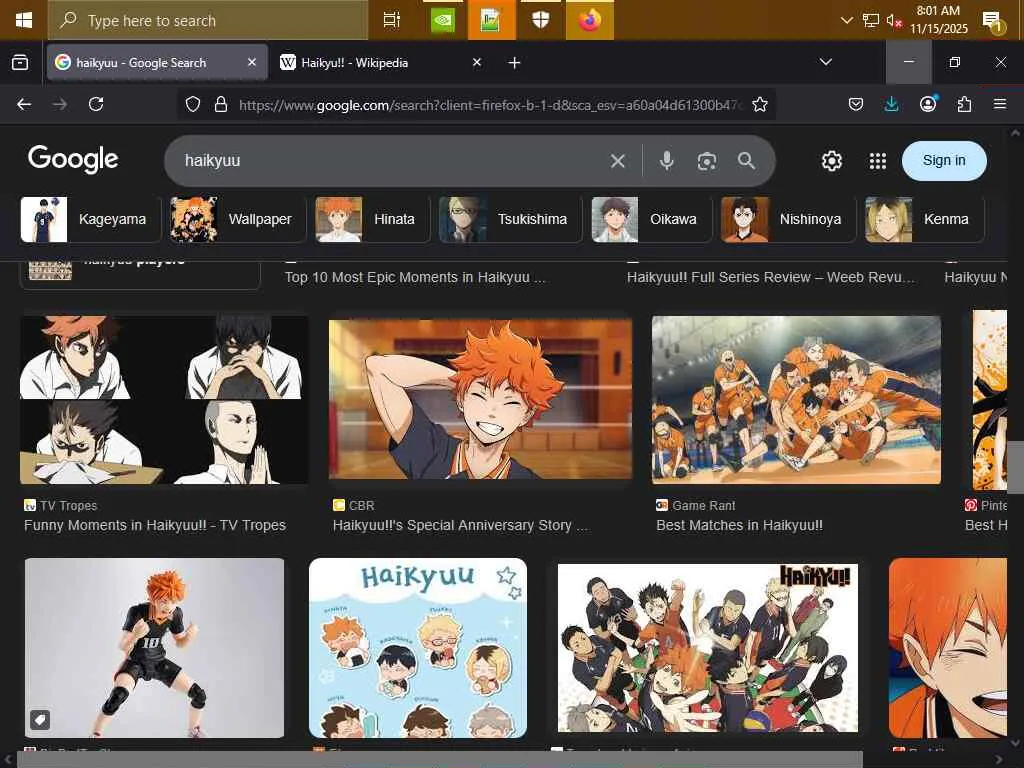Screen dimensions: 1024x768
Task: Switch to the haikyuu Google Search tab
Action: (x=157, y=63)
